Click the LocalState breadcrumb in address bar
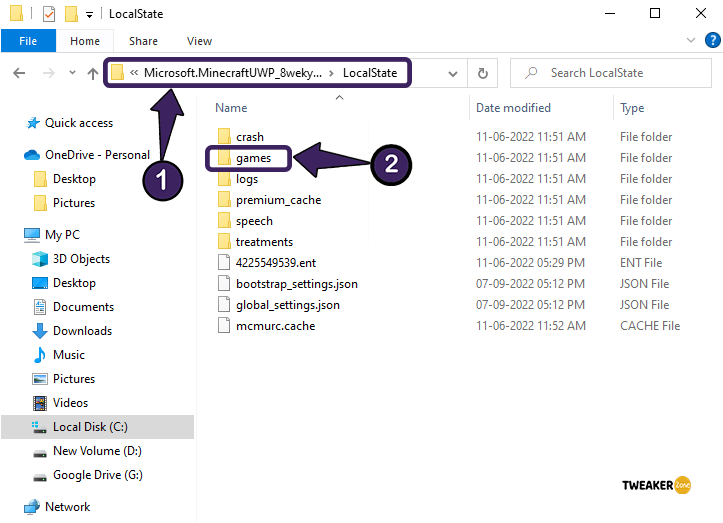The image size is (723, 523). click(x=370, y=73)
